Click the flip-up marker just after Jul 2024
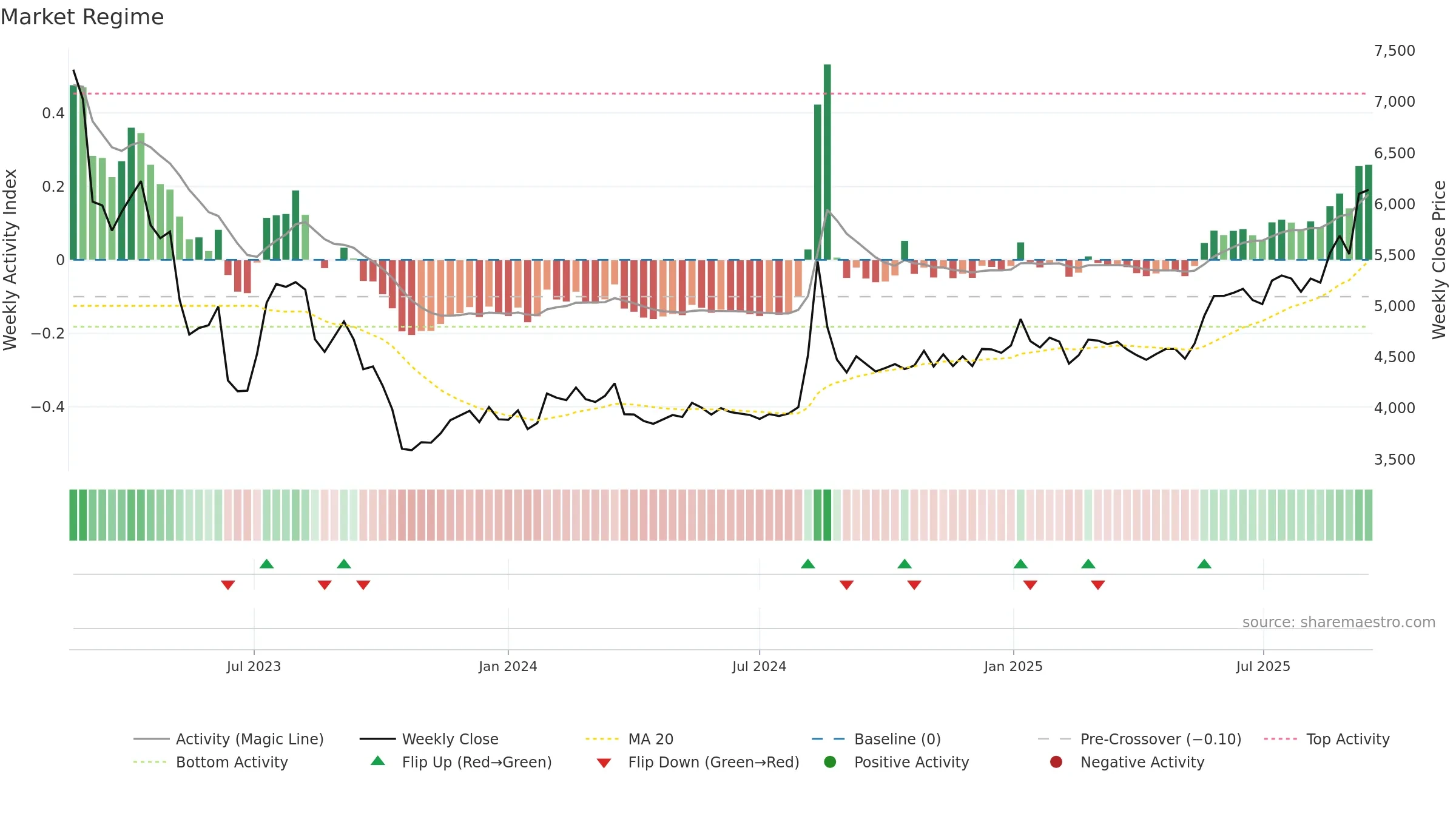Screen dimensions: 1456x819 [808, 564]
